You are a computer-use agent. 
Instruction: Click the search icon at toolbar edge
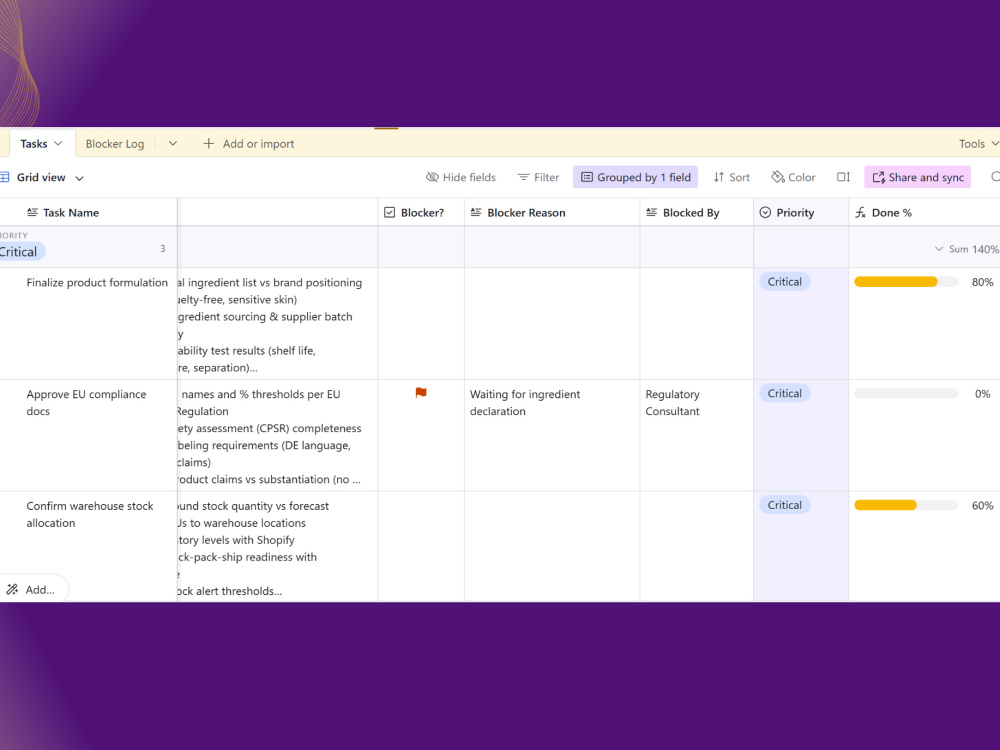point(995,177)
